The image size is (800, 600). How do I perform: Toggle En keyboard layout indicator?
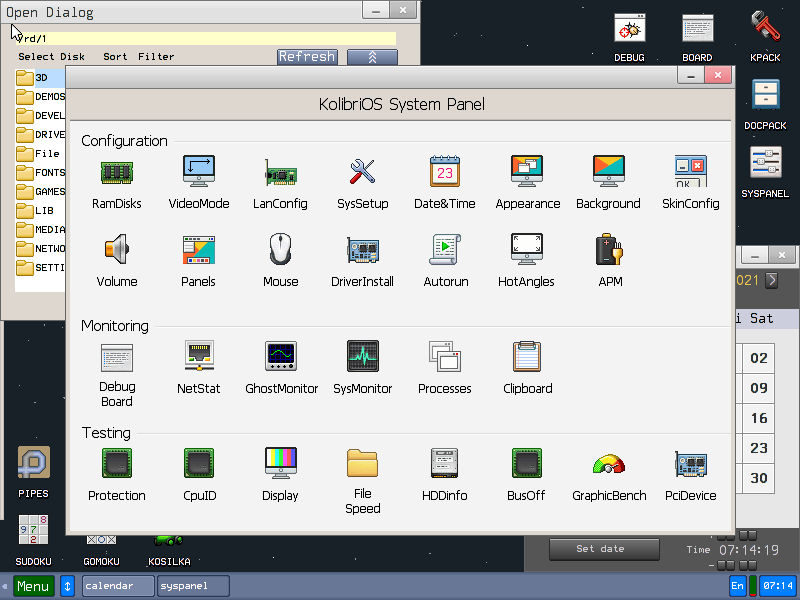click(x=737, y=586)
